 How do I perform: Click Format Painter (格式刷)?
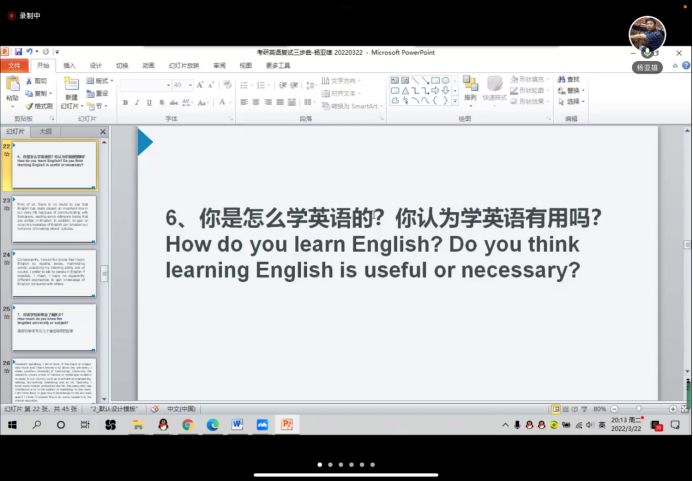(x=40, y=105)
